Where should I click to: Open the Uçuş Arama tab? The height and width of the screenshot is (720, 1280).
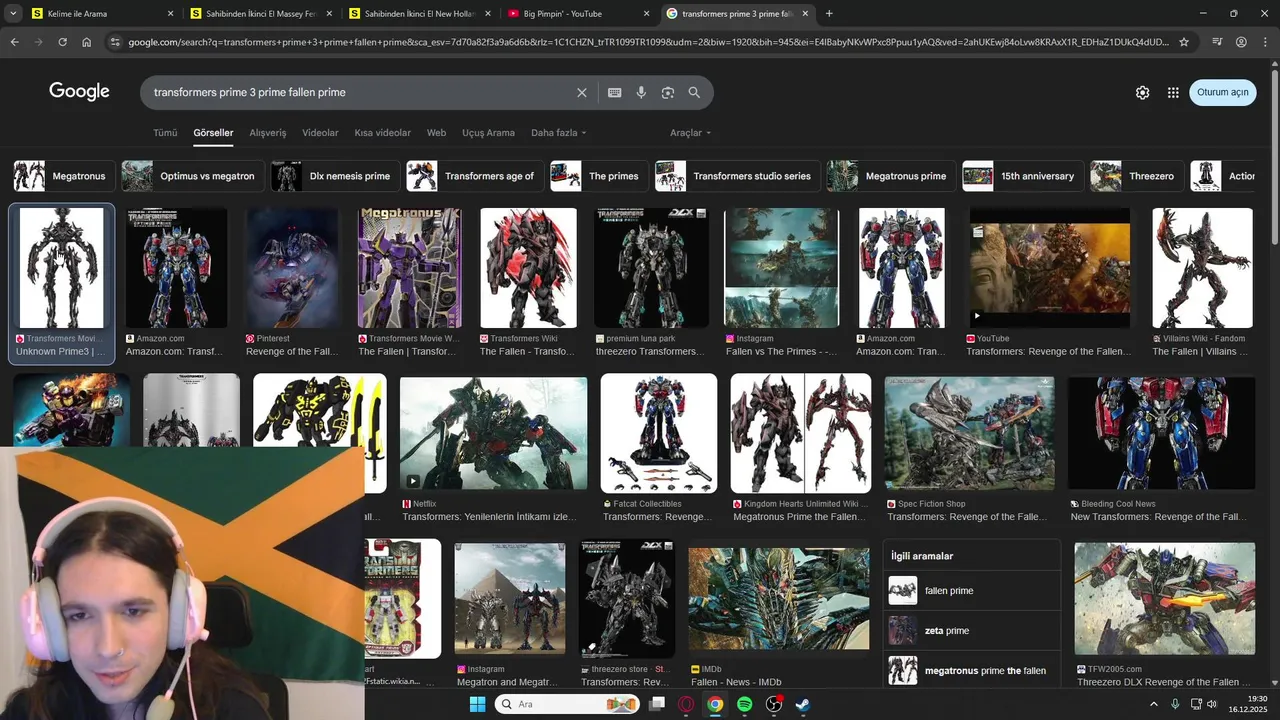[x=488, y=133]
